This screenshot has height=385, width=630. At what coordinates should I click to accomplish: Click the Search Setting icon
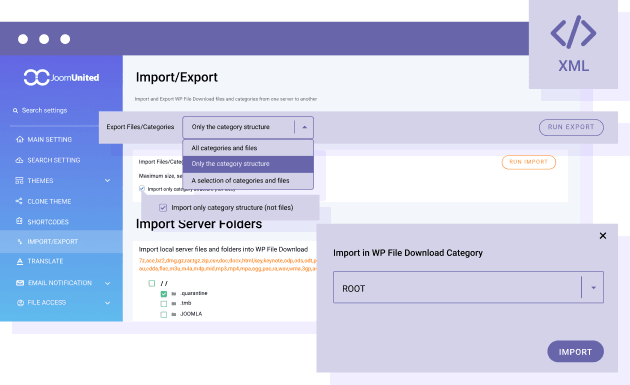[19, 160]
